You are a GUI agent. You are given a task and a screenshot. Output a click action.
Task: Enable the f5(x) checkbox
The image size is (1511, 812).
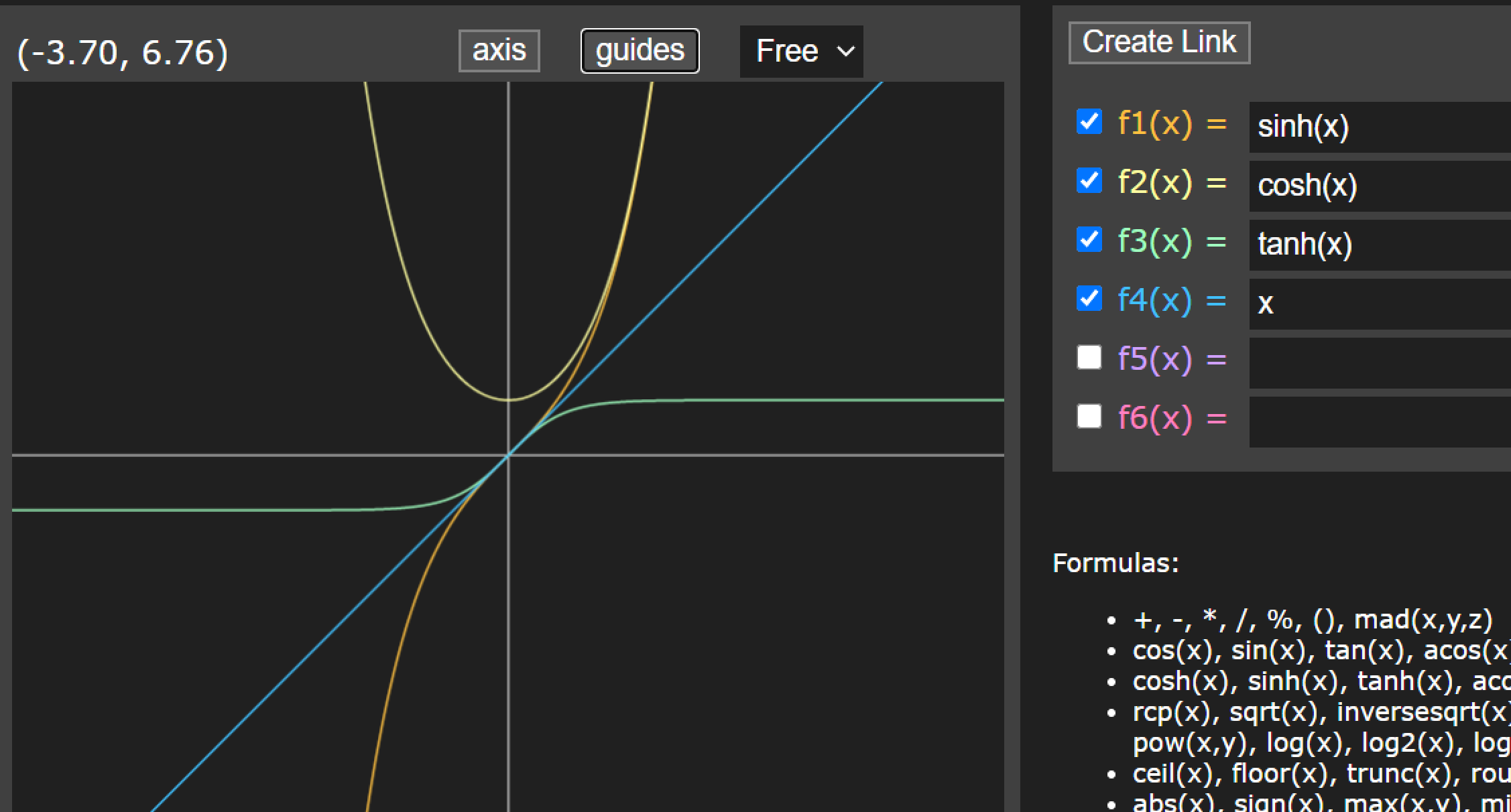click(1089, 357)
